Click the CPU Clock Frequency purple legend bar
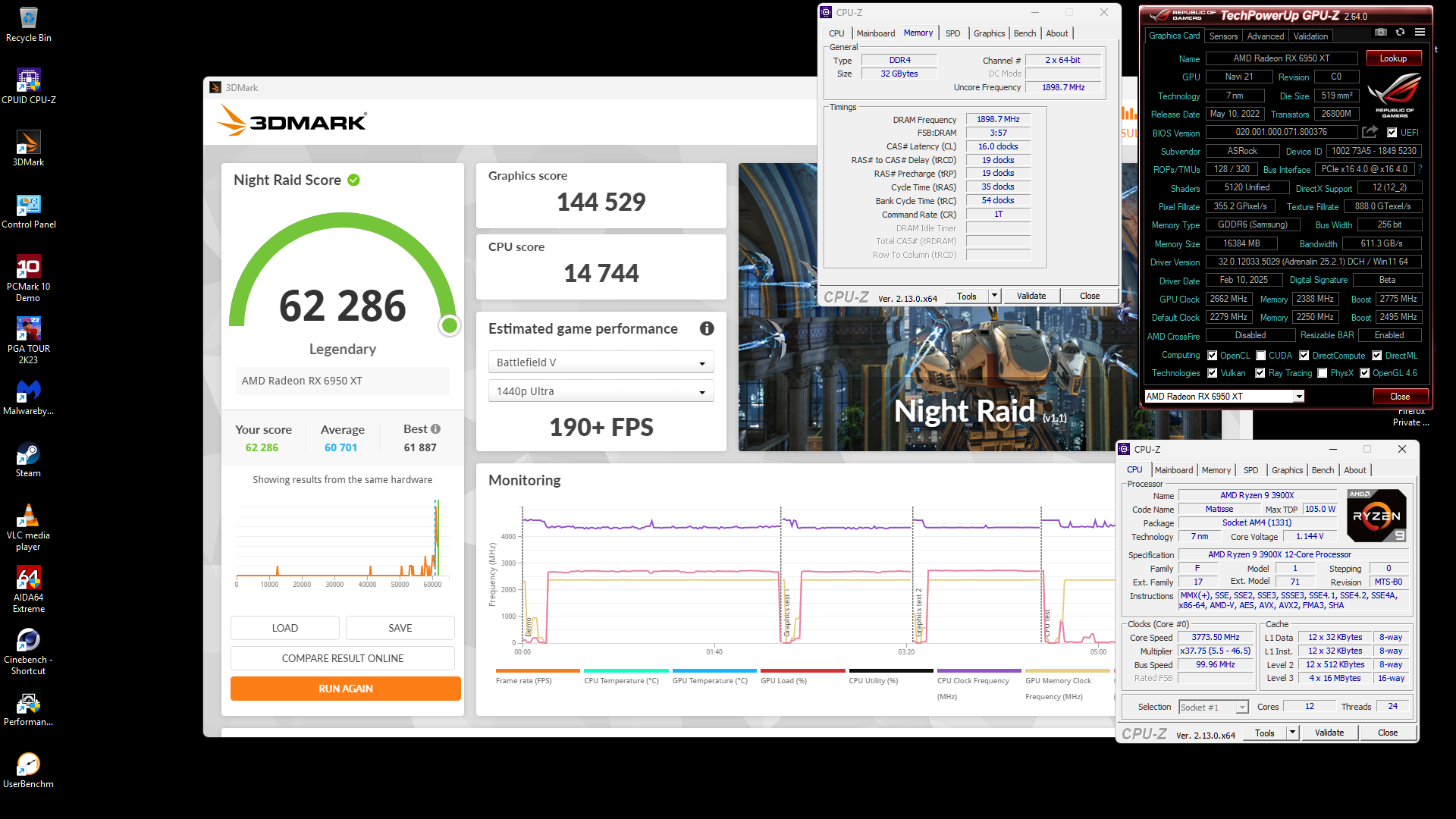The width and height of the screenshot is (1456, 819). pos(979,671)
